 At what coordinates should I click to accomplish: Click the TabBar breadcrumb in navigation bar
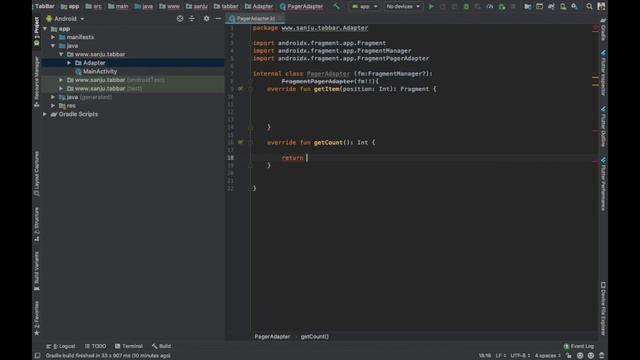click(45, 6)
